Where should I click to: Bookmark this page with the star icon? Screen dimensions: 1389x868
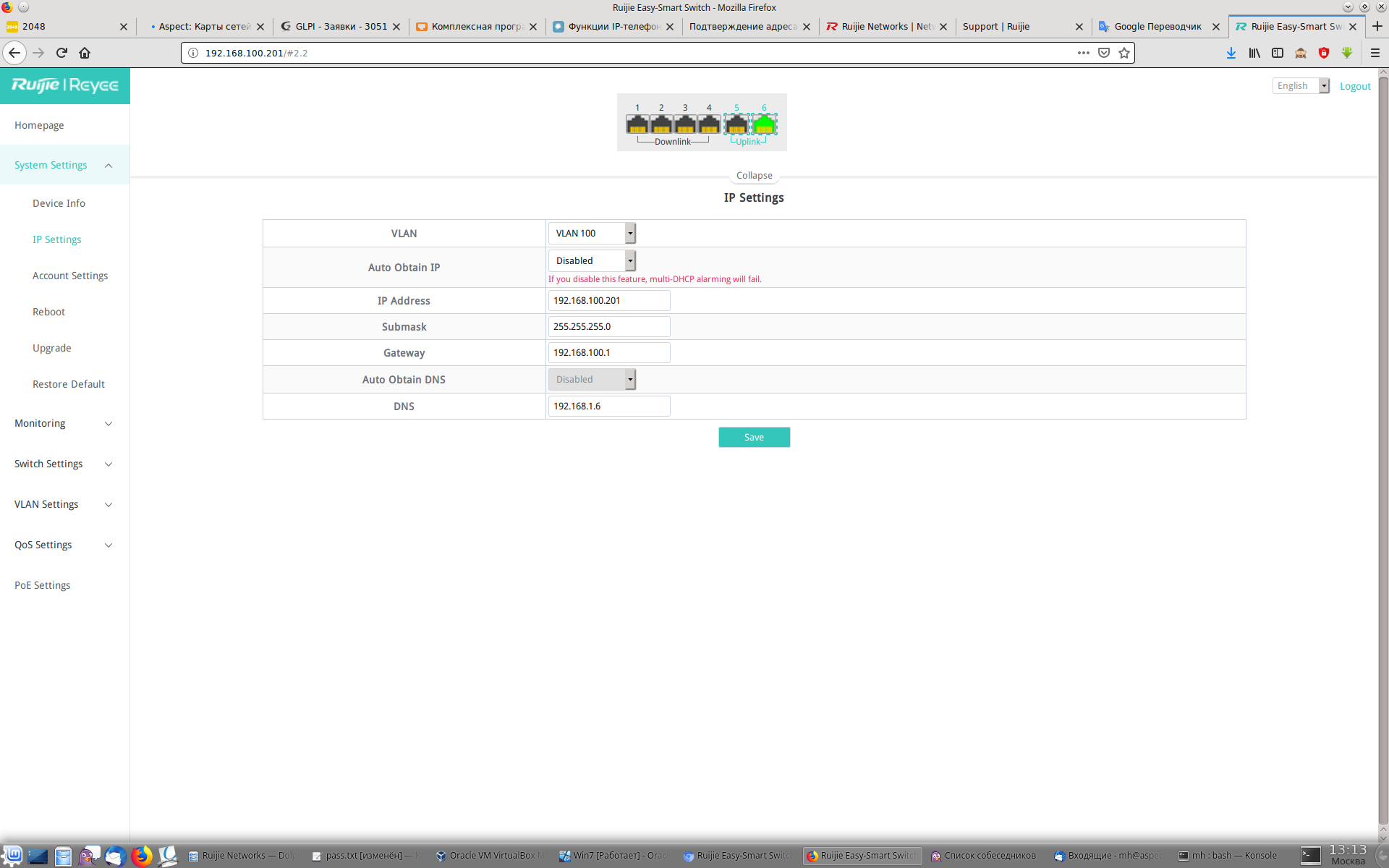1123,53
